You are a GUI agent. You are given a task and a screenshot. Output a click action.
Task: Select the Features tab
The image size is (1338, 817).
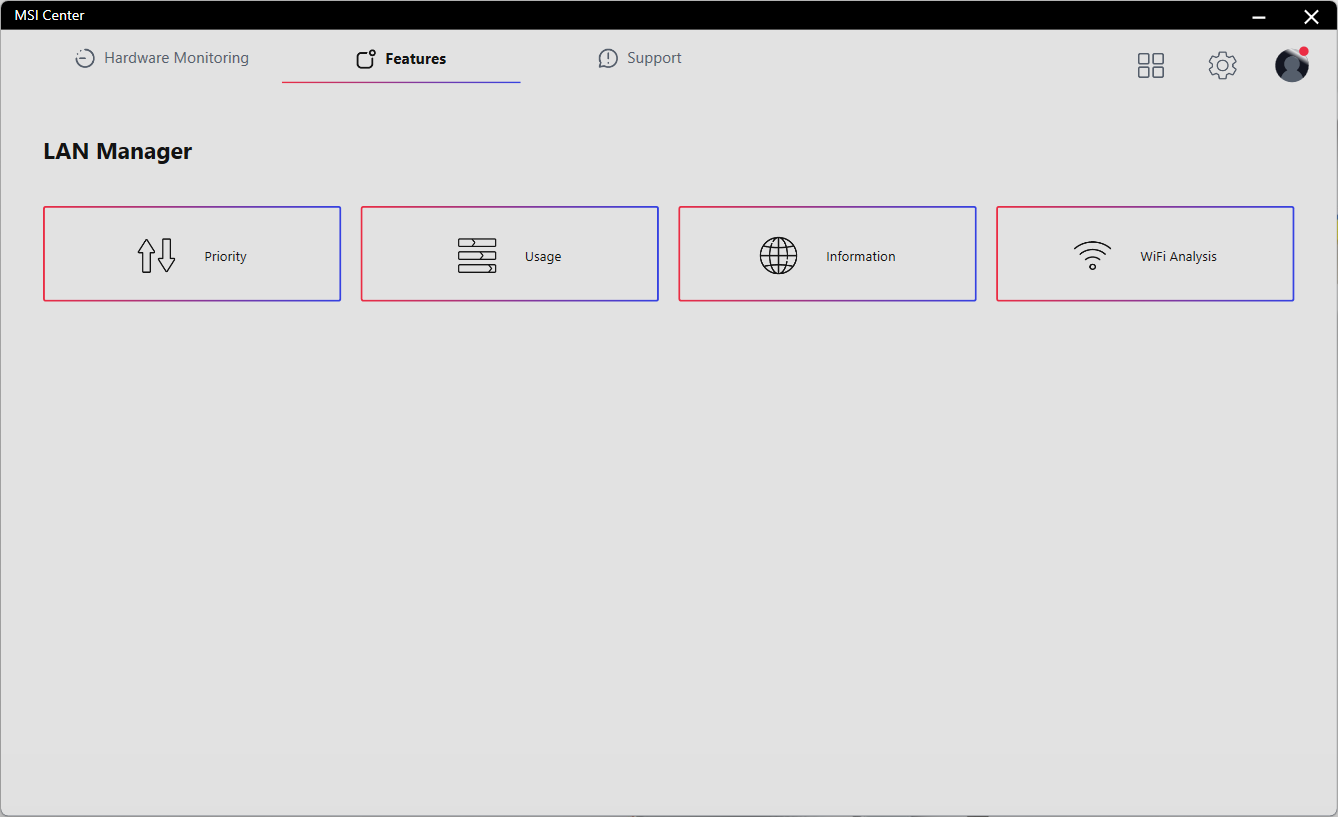pos(401,59)
